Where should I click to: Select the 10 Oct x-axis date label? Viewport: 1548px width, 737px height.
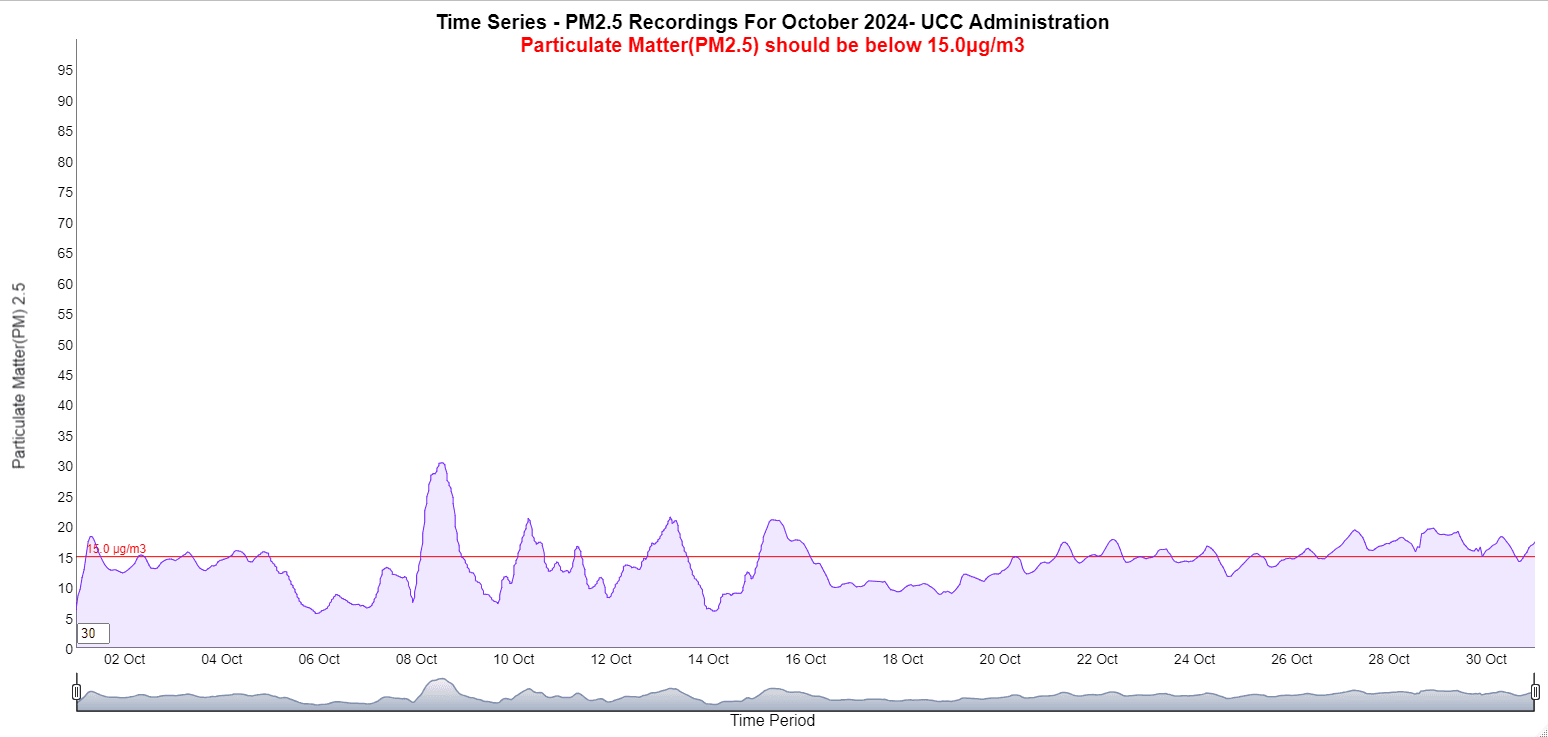tap(514, 659)
